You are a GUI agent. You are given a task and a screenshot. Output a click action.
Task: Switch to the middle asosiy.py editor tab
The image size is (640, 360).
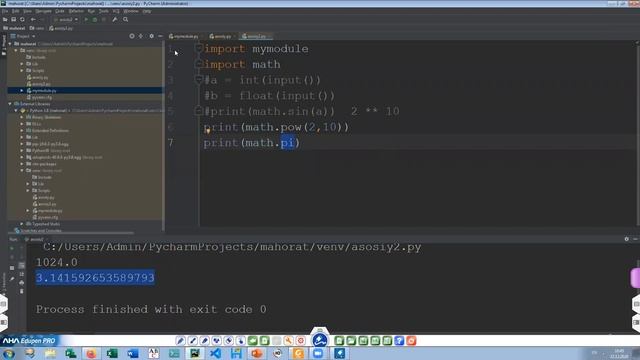(x=221, y=36)
